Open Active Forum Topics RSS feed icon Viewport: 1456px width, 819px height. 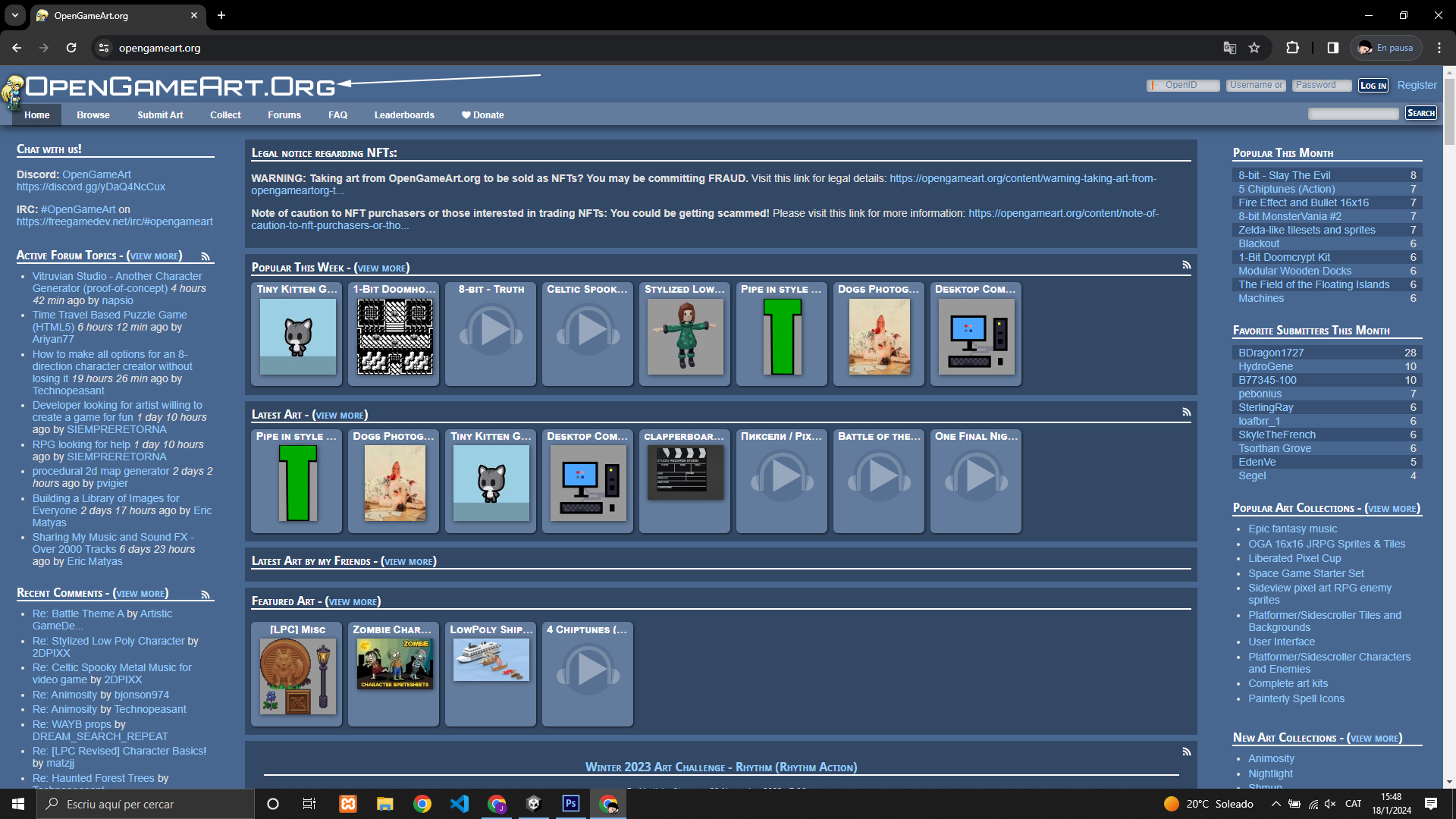(x=206, y=256)
